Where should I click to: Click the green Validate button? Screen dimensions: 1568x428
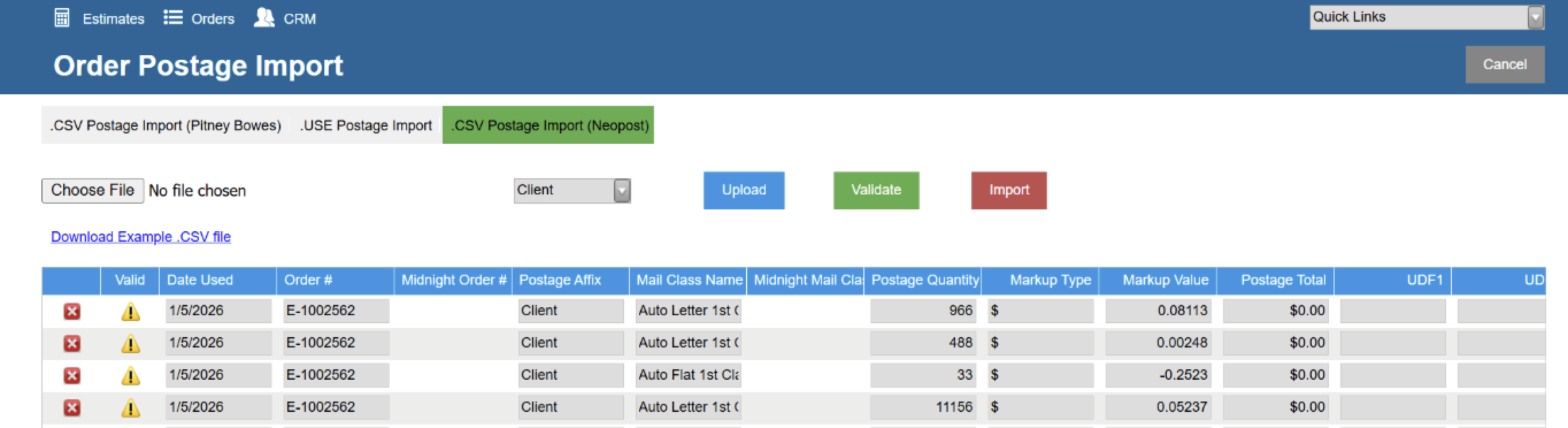pyautogui.click(x=876, y=190)
